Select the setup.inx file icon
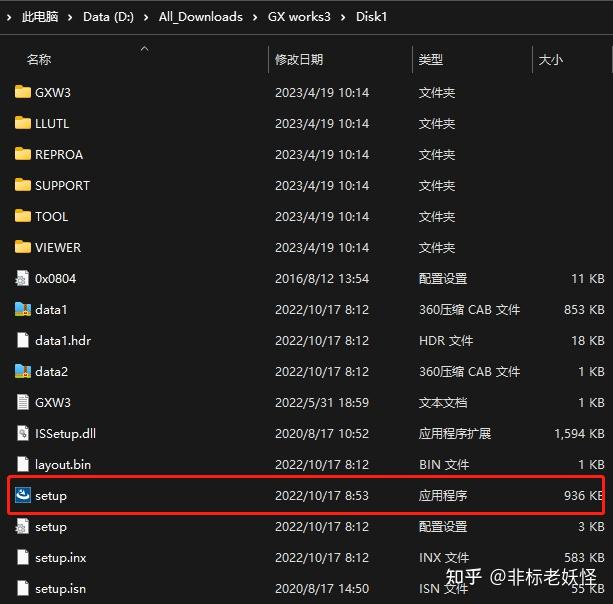 coord(23,557)
